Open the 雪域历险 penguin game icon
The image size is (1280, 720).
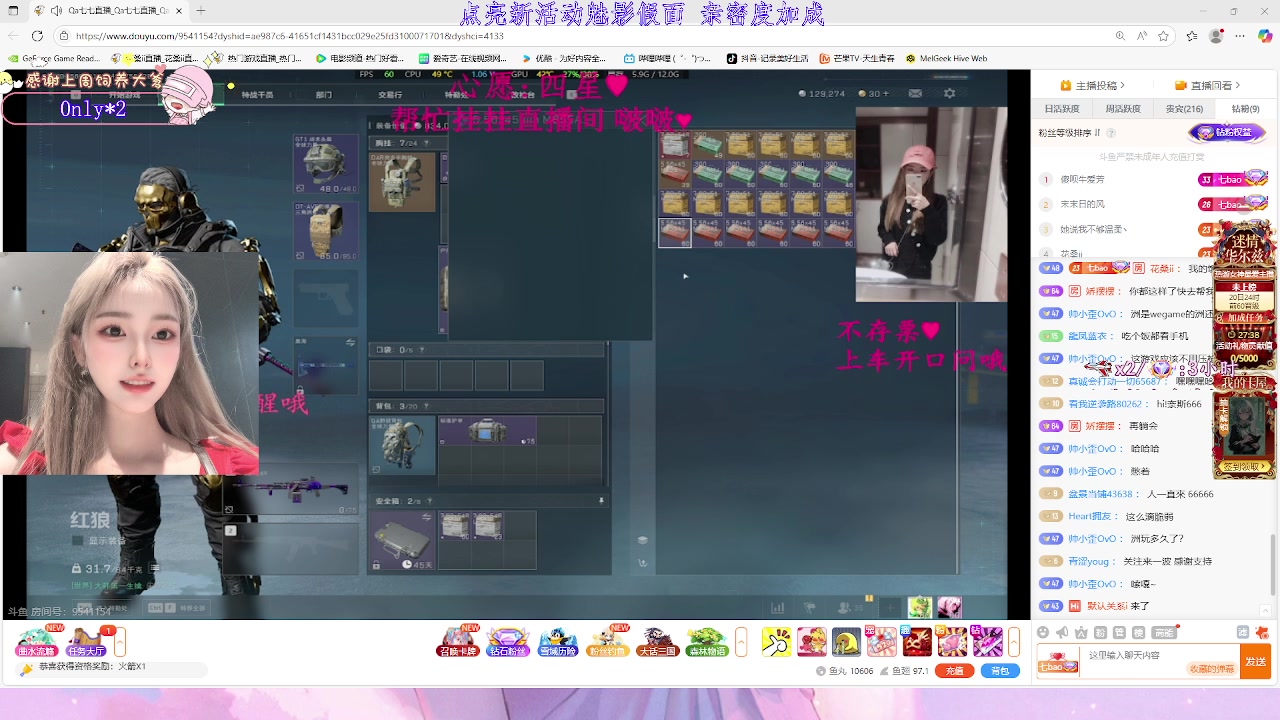pos(557,641)
